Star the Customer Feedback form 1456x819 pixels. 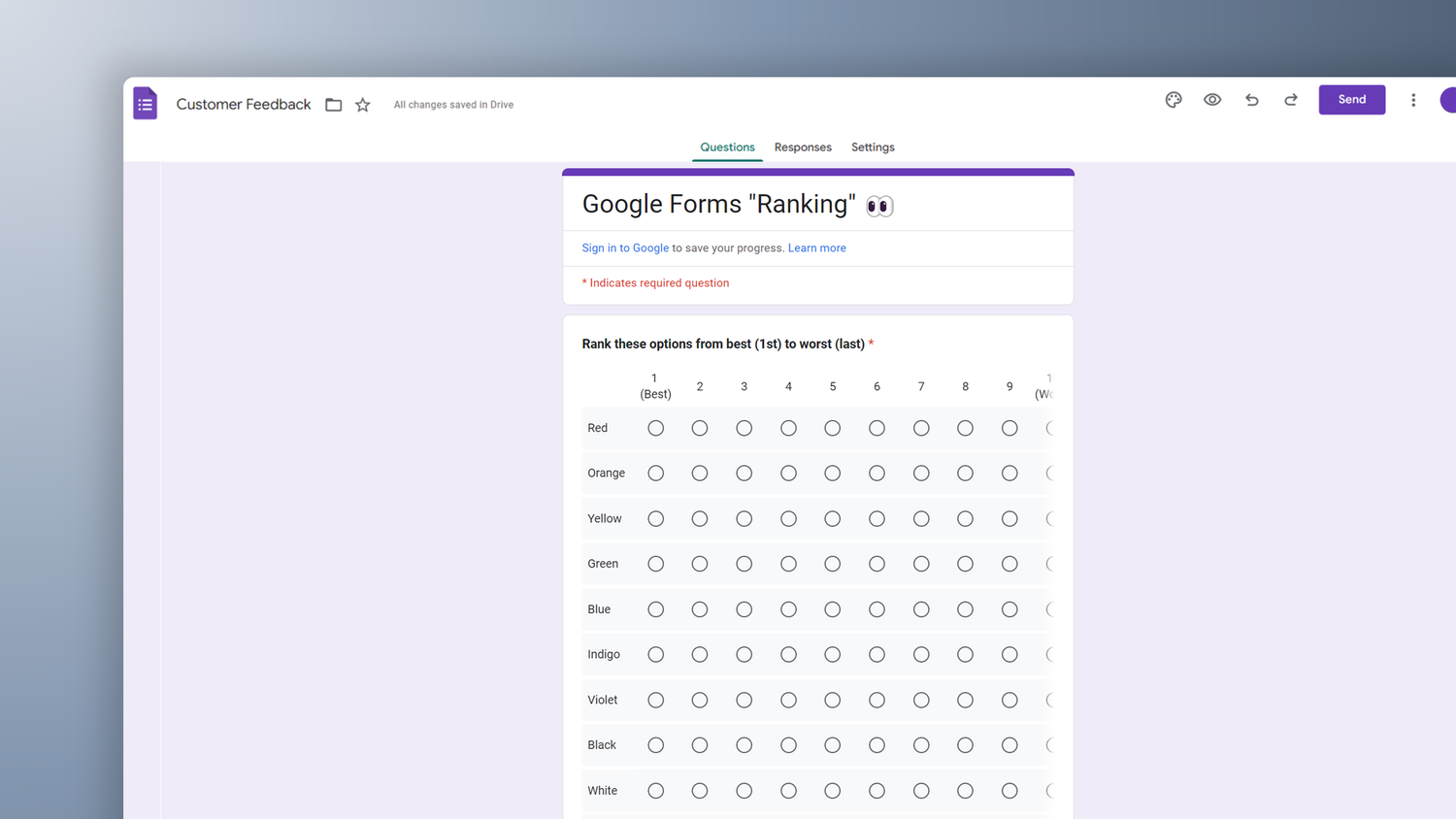(x=361, y=104)
